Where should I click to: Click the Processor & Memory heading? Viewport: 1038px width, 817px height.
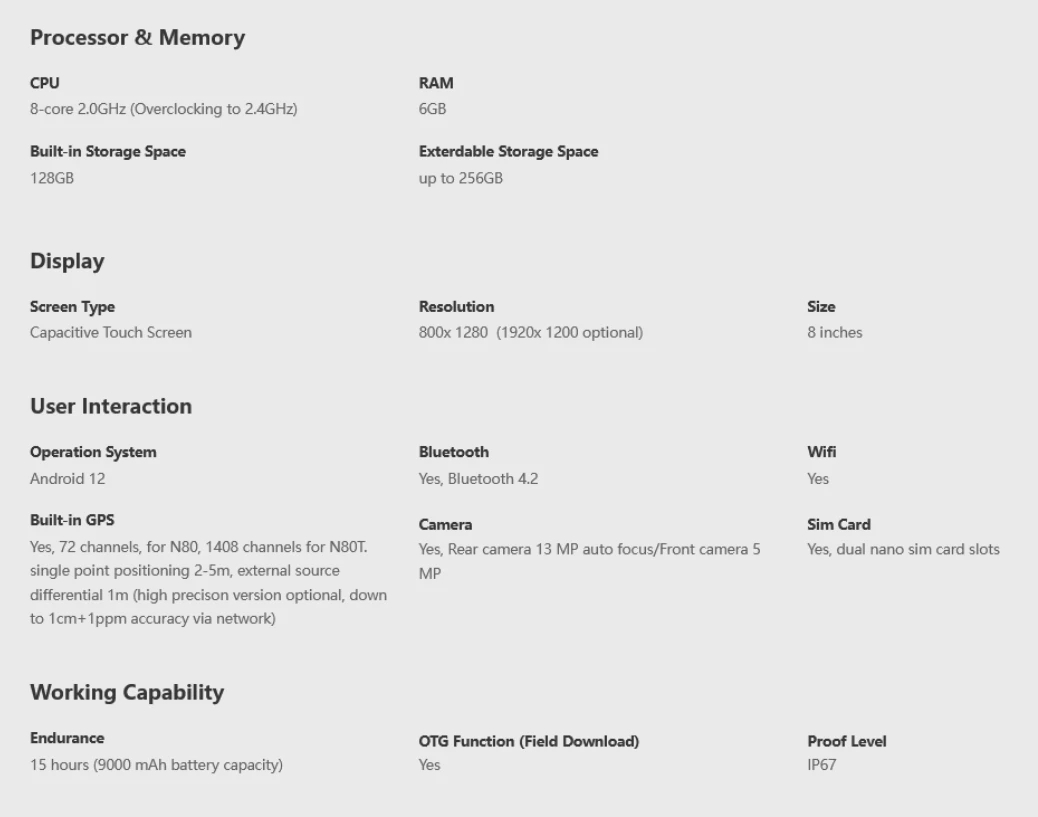(137, 38)
